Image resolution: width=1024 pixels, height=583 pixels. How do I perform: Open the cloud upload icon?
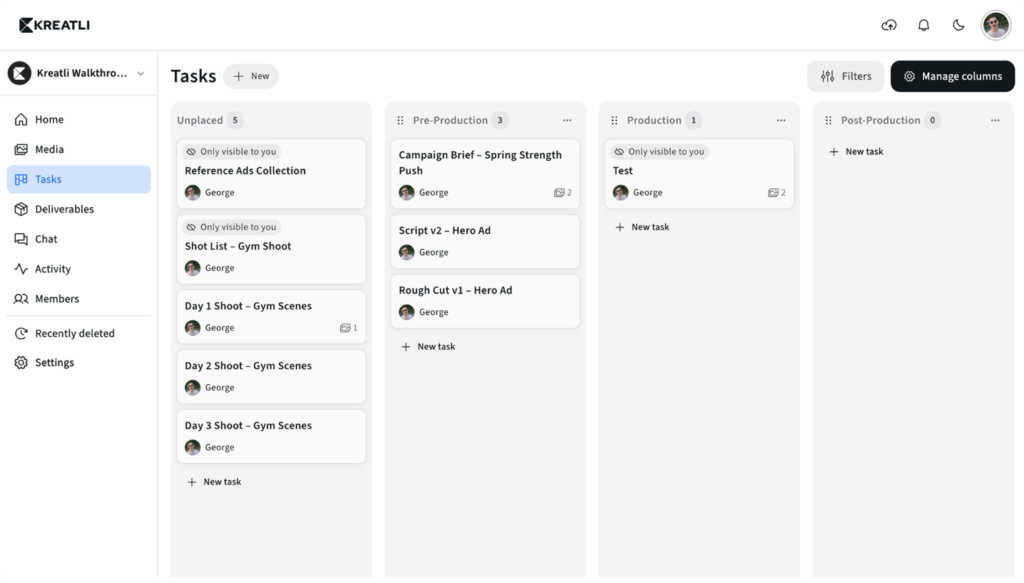pyautogui.click(x=889, y=25)
